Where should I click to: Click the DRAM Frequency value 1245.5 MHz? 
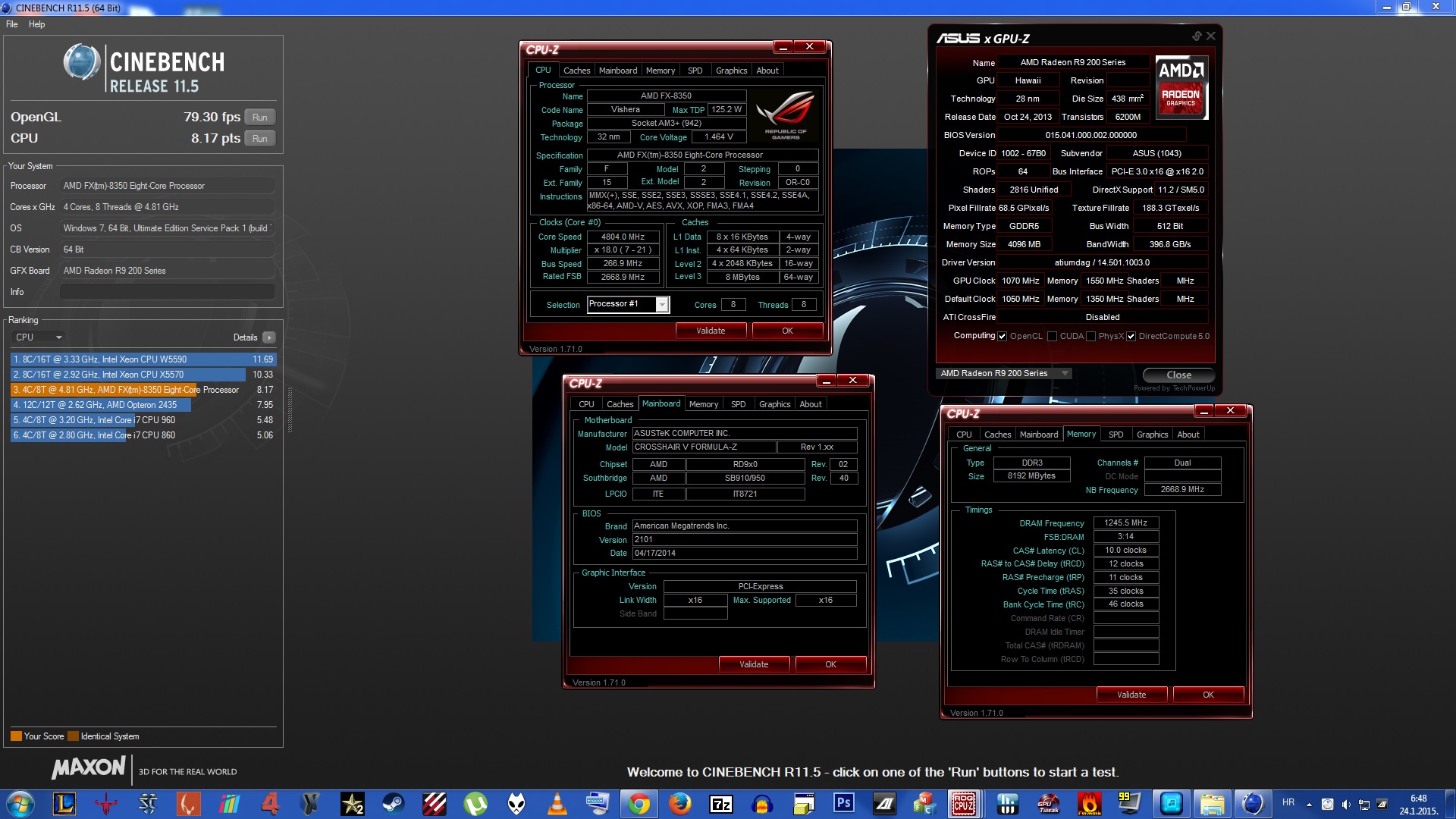[x=1126, y=523]
